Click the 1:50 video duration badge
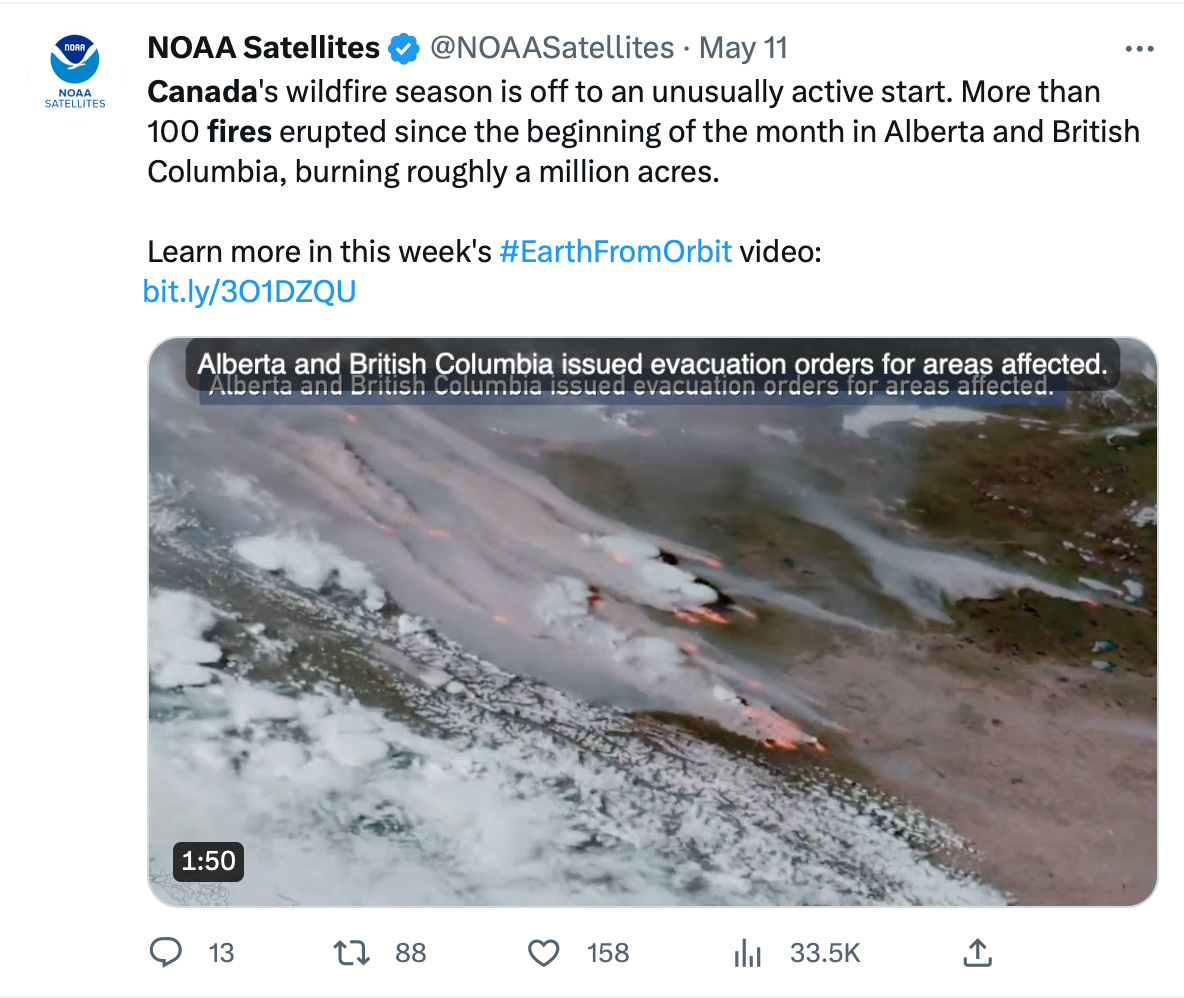The height and width of the screenshot is (998, 1184). point(208,860)
